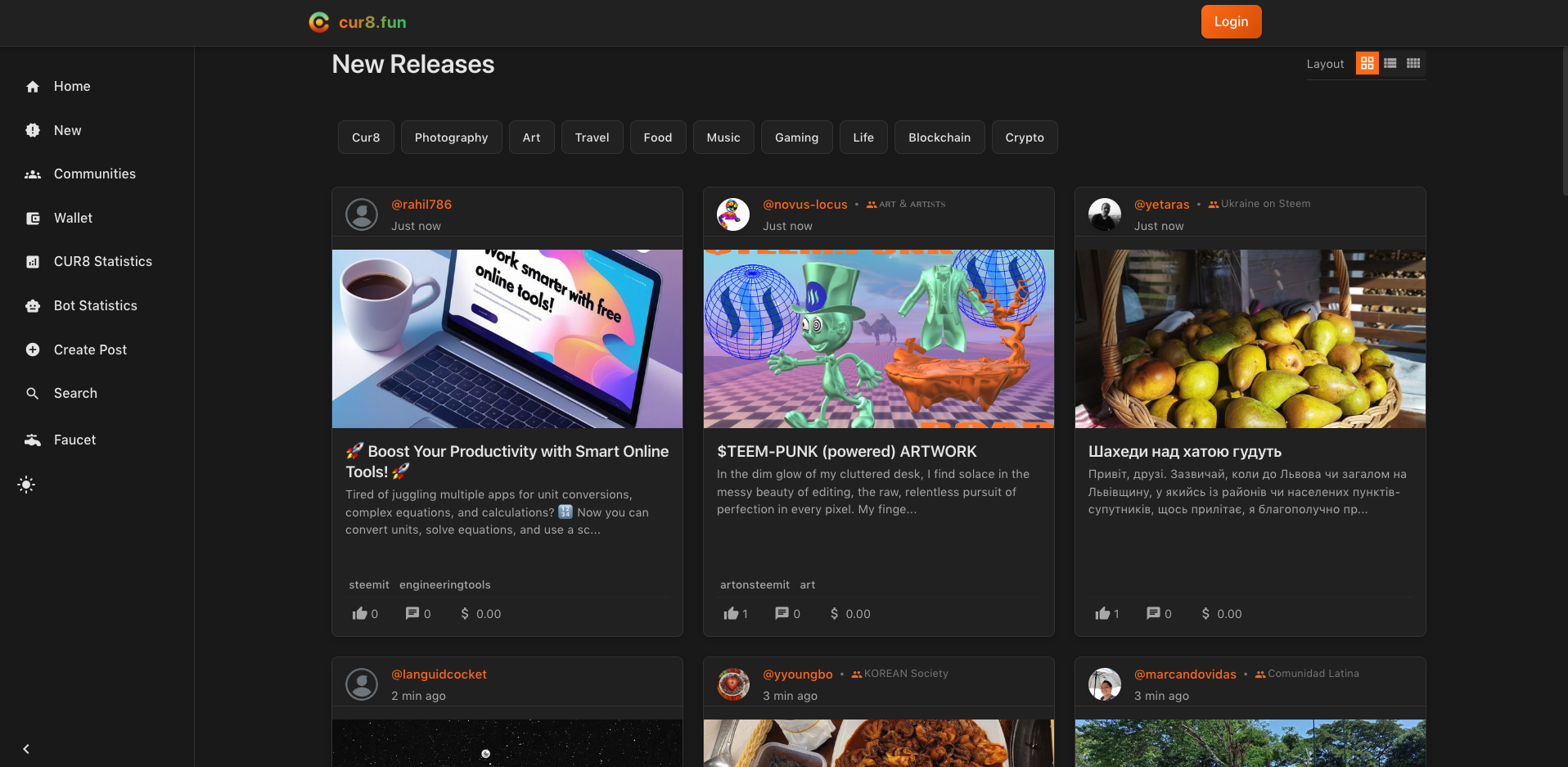This screenshot has width=1568, height=767.
Task: Open the pears basket photo thumbnail
Action: (1250, 339)
